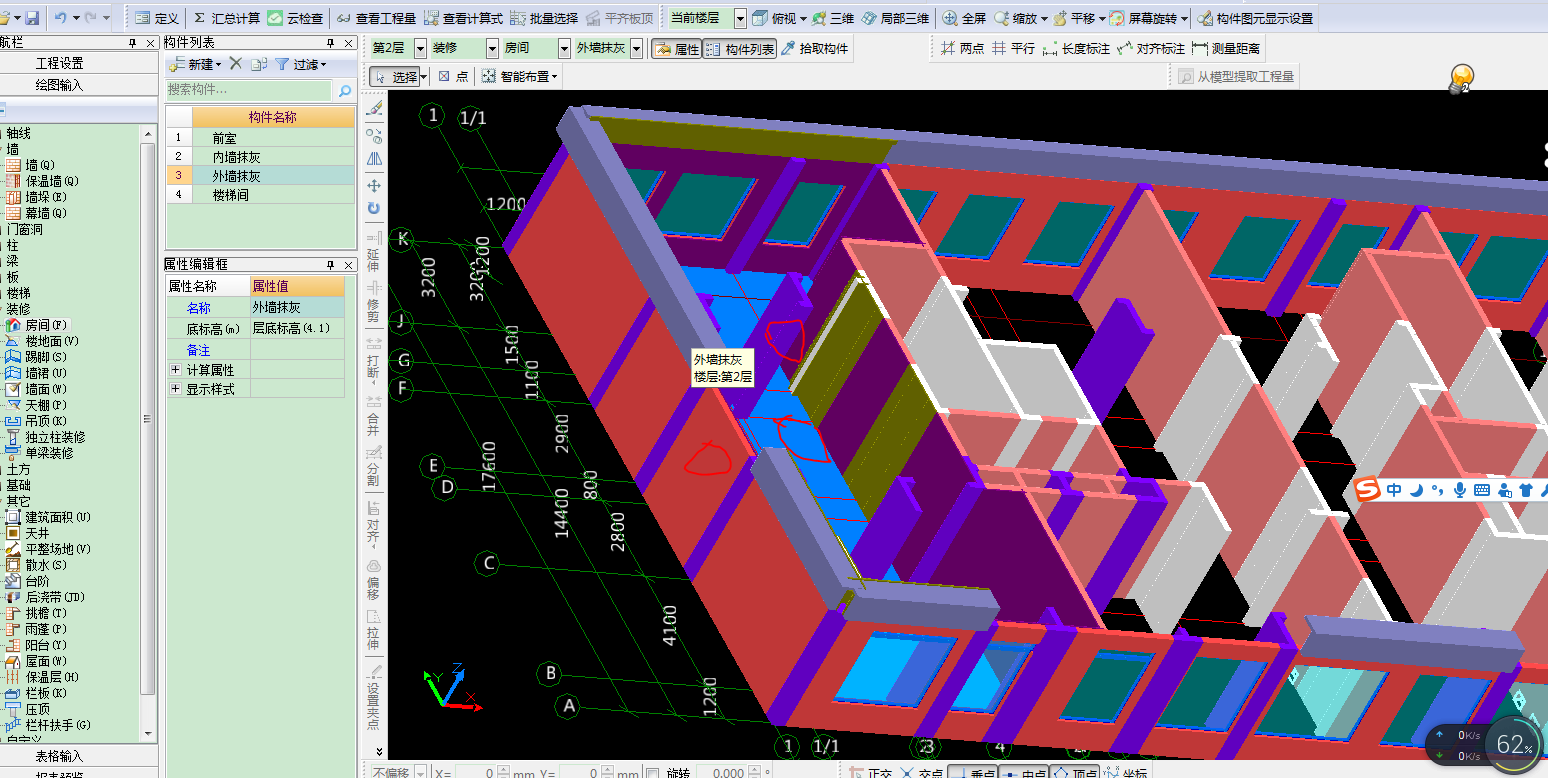Select 散水(S) in navigation tree
This screenshot has height=778, width=1548.
tap(37, 565)
